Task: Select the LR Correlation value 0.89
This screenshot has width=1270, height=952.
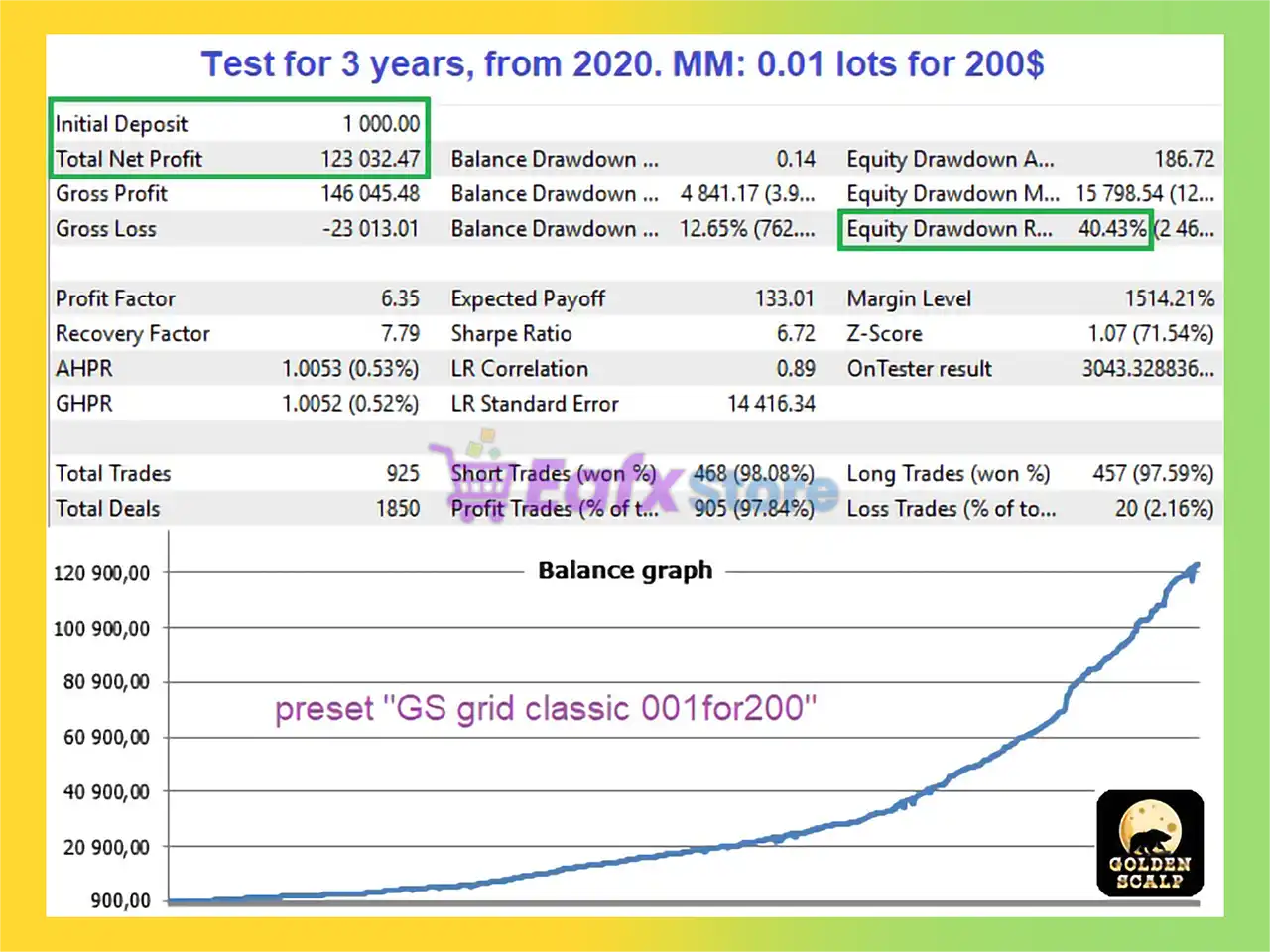Action: [x=796, y=369]
